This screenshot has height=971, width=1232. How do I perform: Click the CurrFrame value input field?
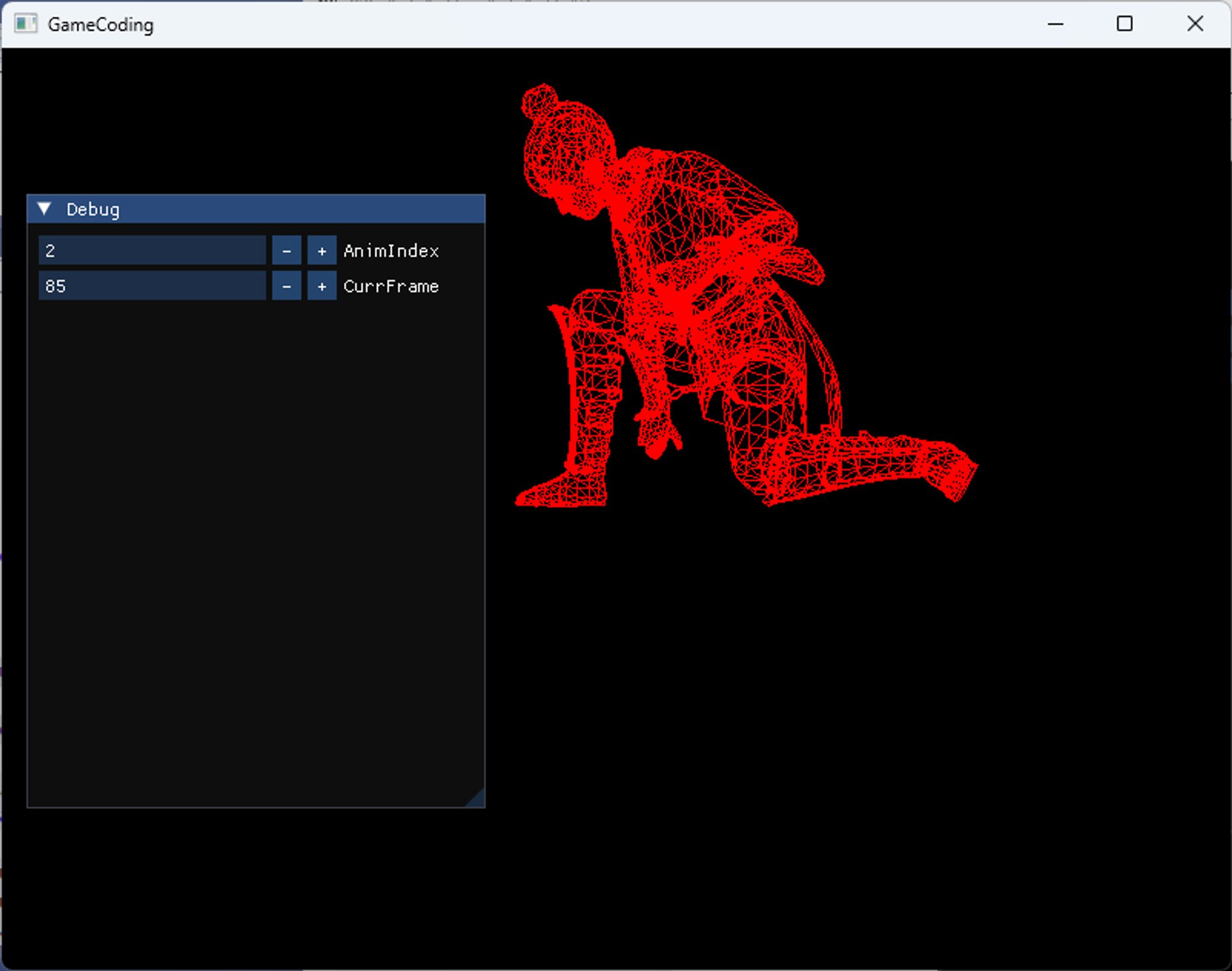(152, 286)
